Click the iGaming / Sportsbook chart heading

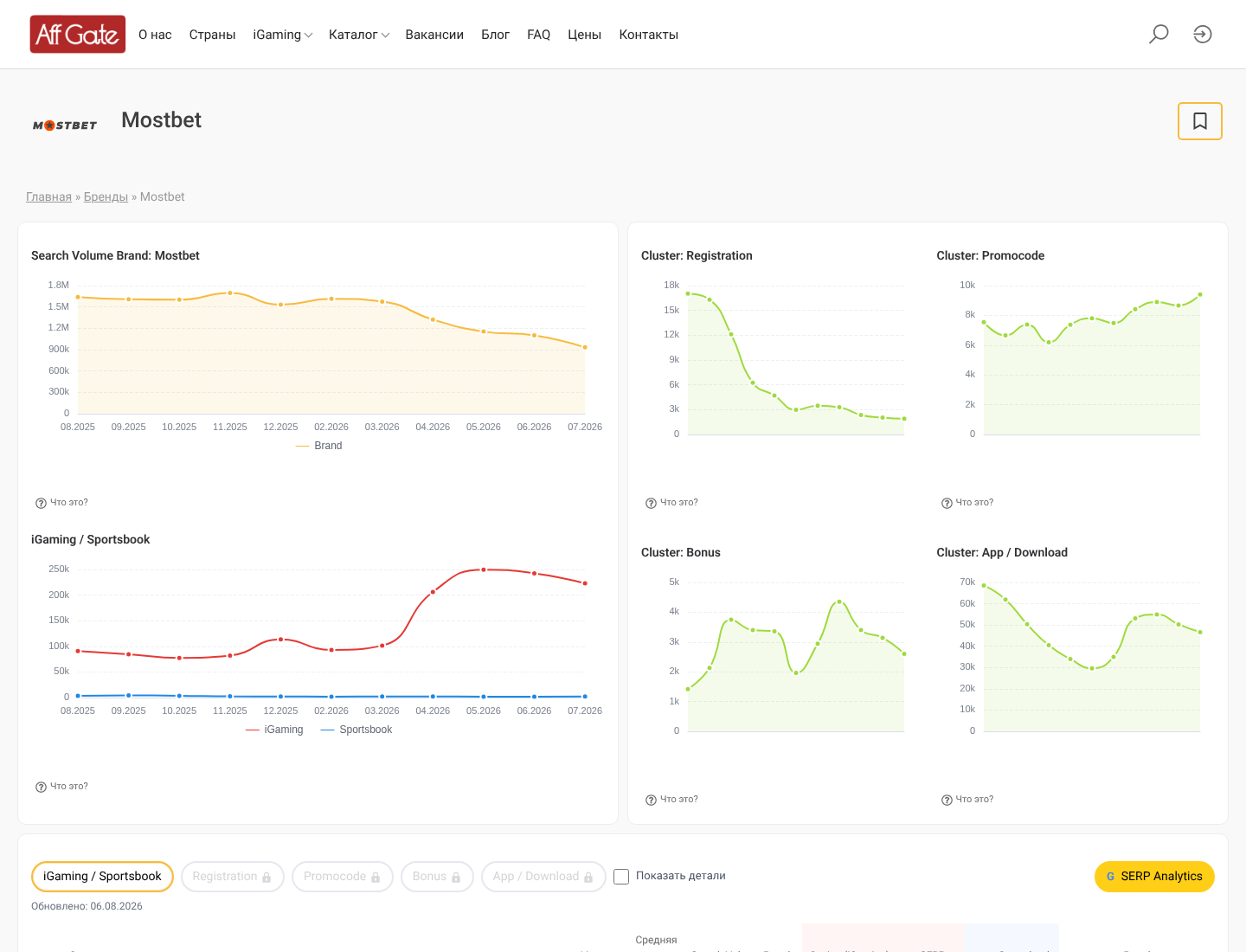91,539
